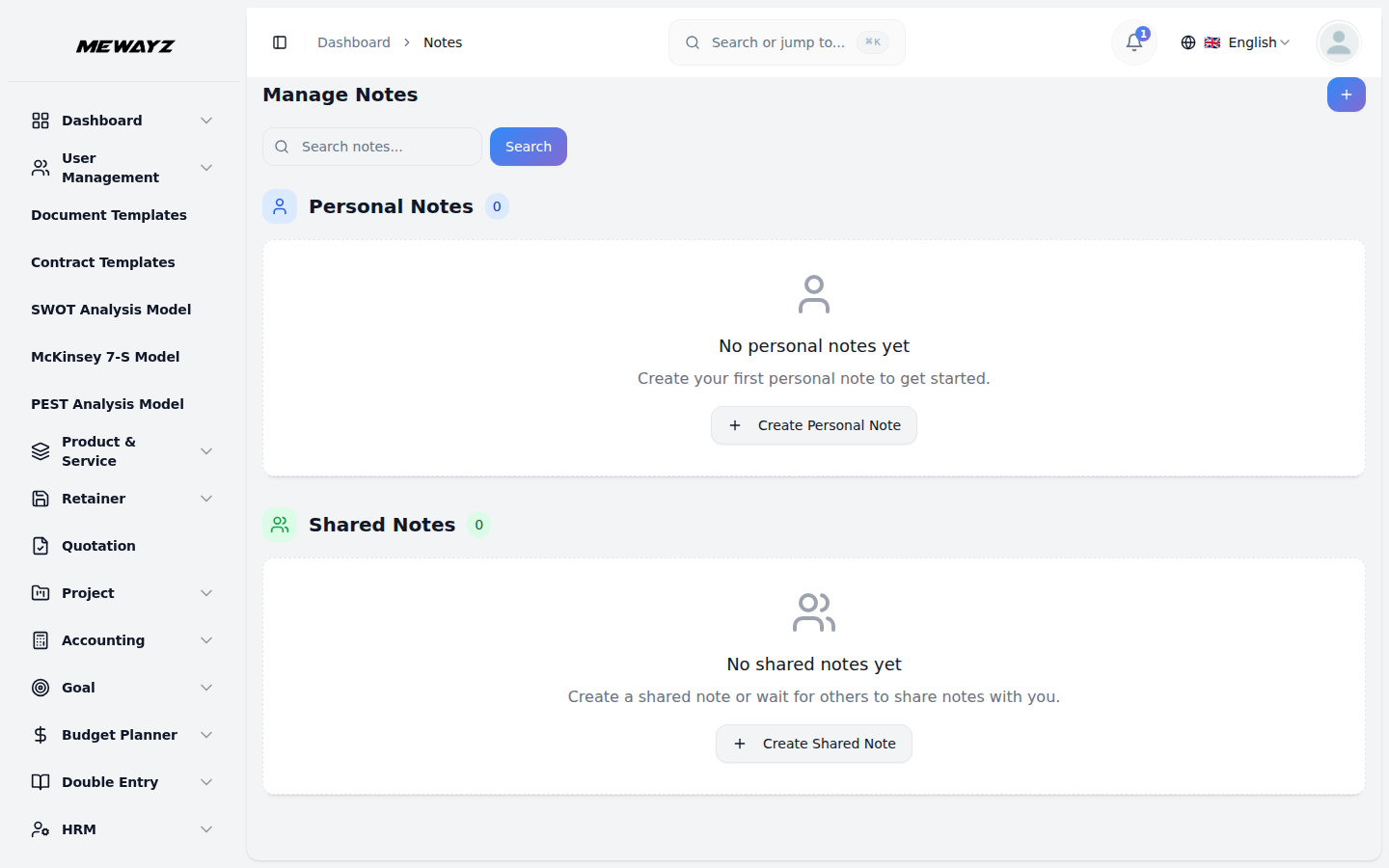This screenshot has width=1389, height=868.
Task: Click the Personal Notes user icon badge
Action: click(280, 205)
